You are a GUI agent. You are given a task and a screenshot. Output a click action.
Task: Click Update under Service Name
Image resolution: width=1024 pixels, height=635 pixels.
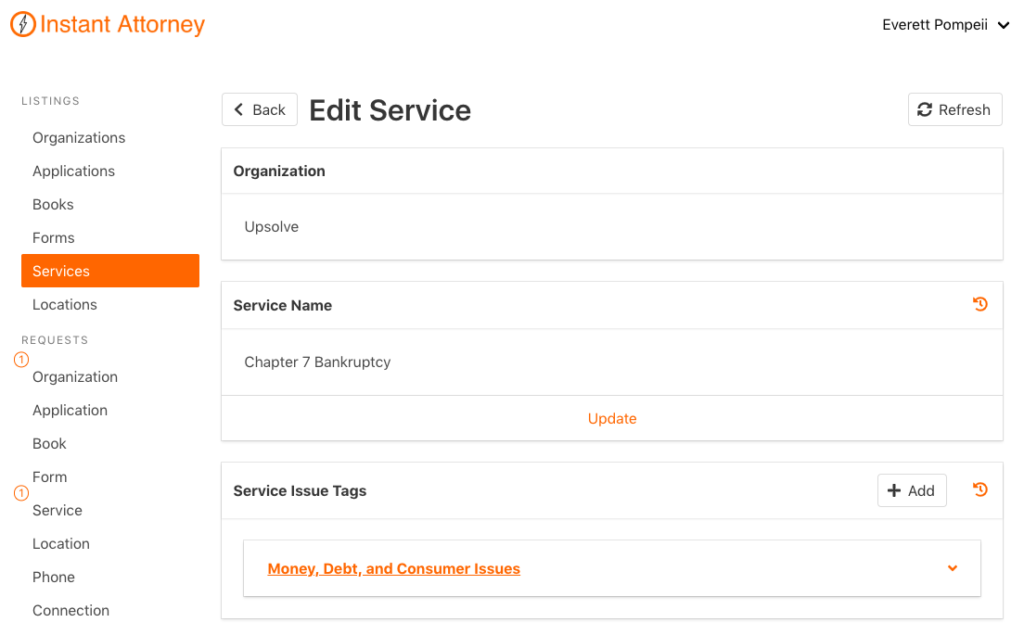point(612,418)
